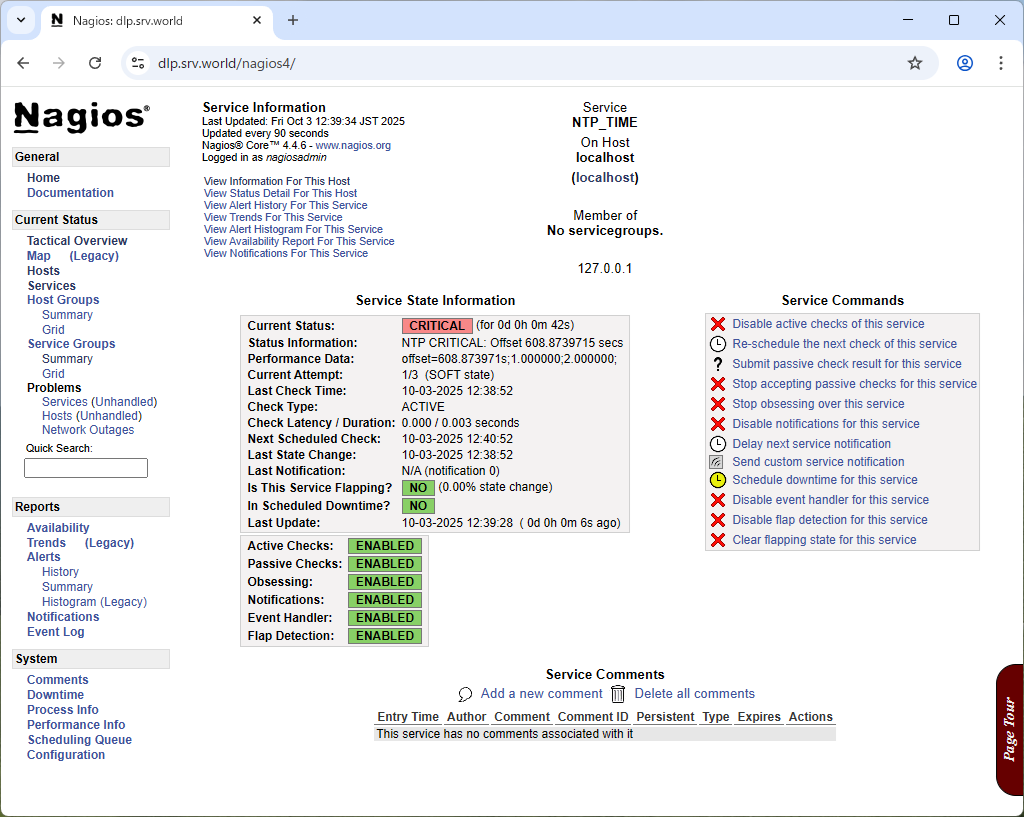Open Services in Current Status menu
The height and width of the screenshot is (817, 1024).
52,286
